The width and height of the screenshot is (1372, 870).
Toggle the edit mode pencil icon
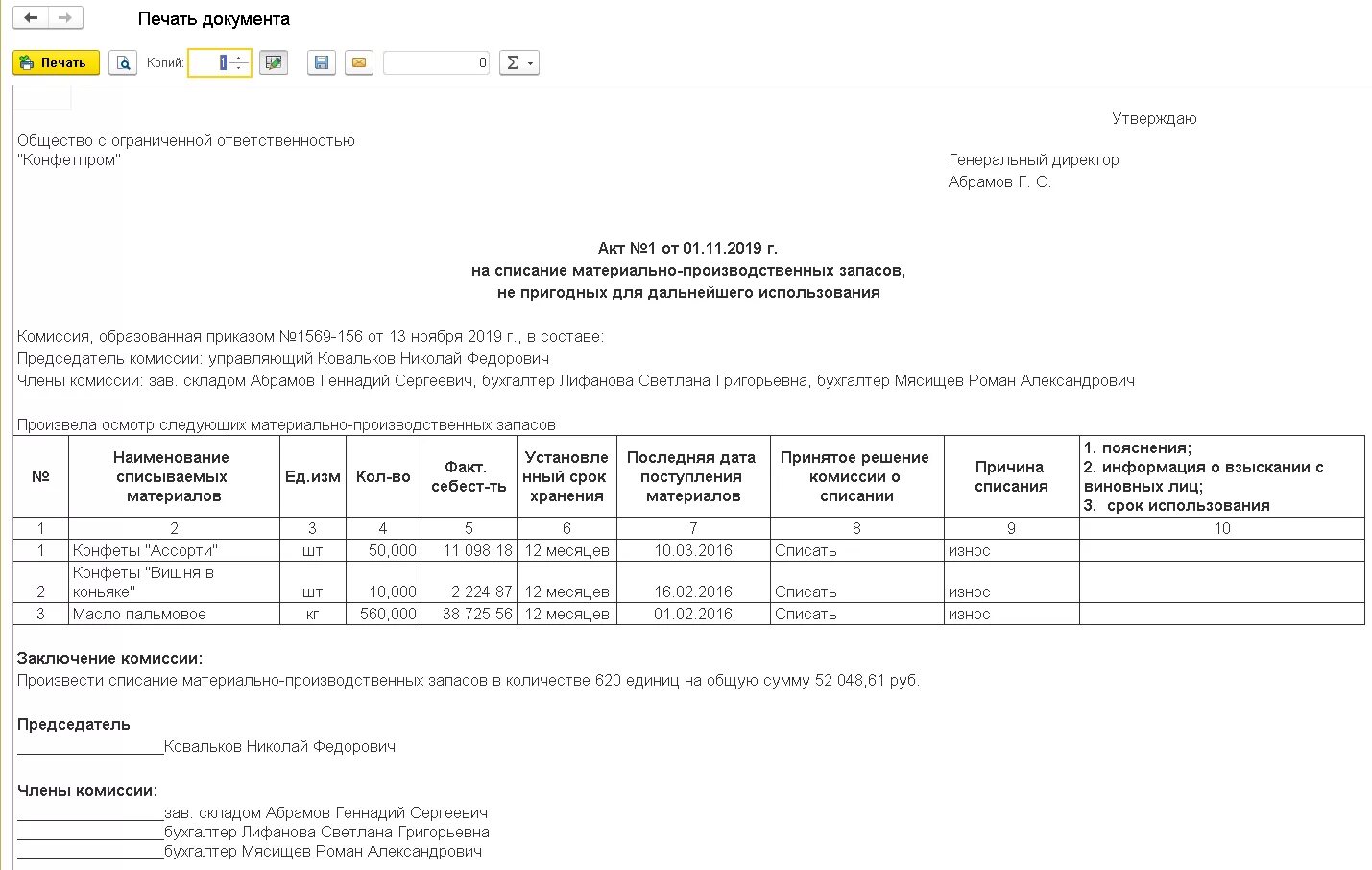pos(275,62)
